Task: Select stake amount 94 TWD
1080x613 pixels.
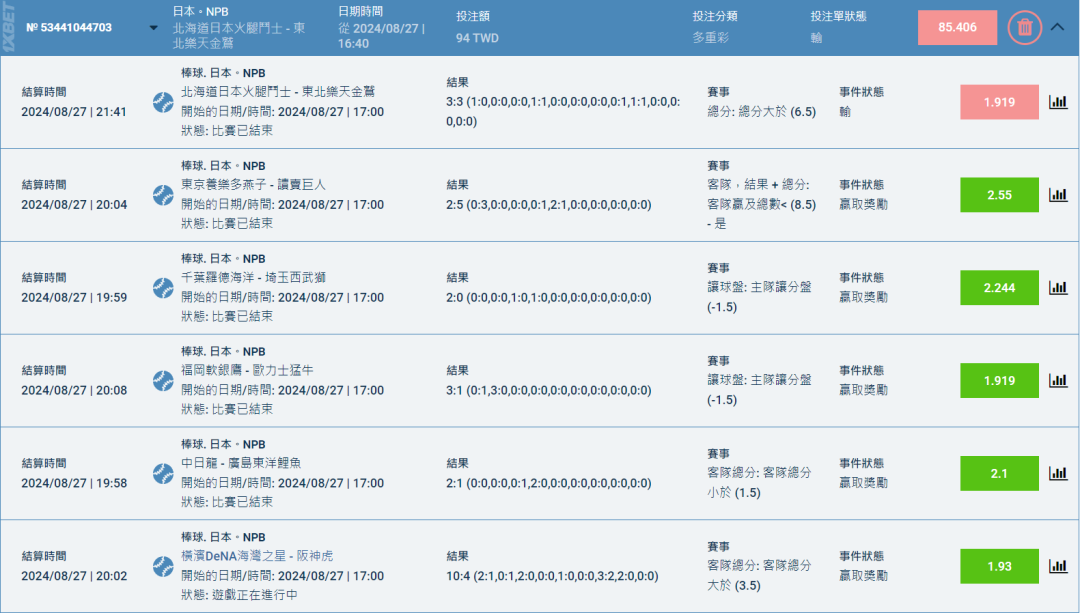Action: [477, 38]
